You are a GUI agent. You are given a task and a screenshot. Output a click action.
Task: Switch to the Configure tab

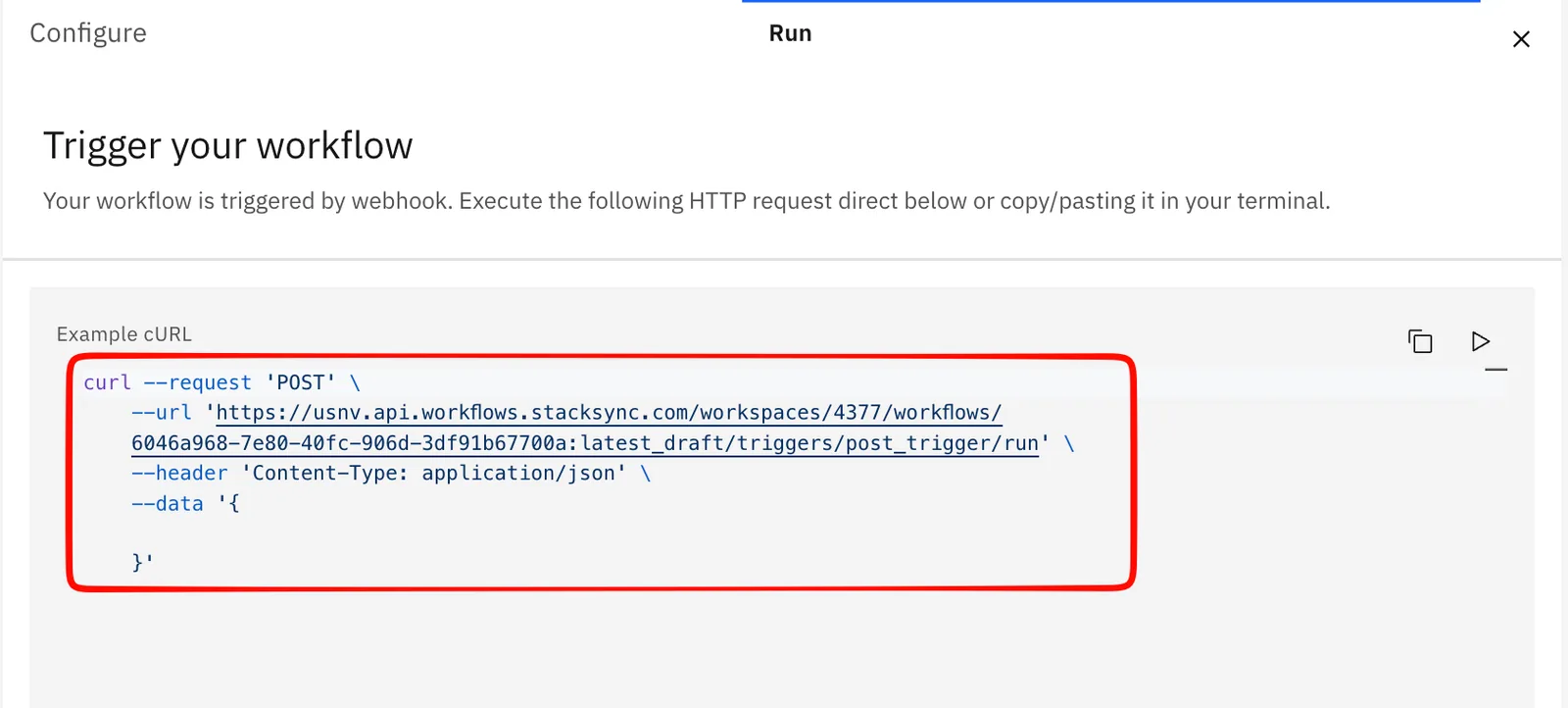click(88, 33)
